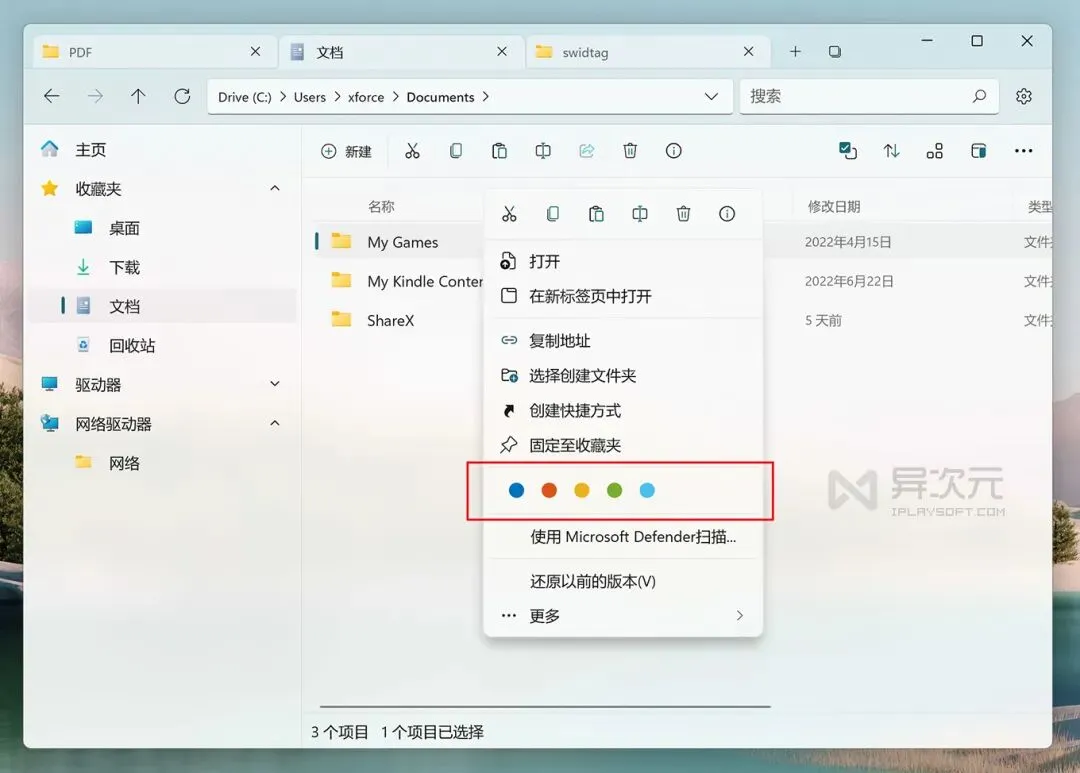Image resolution: width=1080 pixels, height=773 pixels.
Task: Click the window duplicate icon beside new tab
Action: [835, 52]
